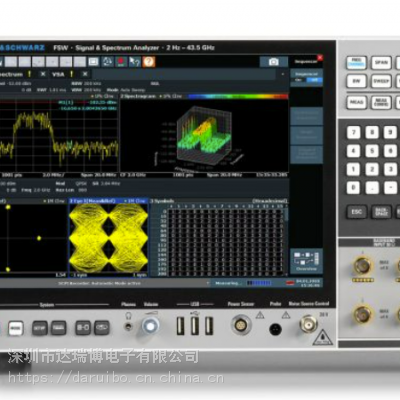The height and width of the screenshot is (400, 400).
Task: Click the BW hardware key
Action: tap(356, 81)
